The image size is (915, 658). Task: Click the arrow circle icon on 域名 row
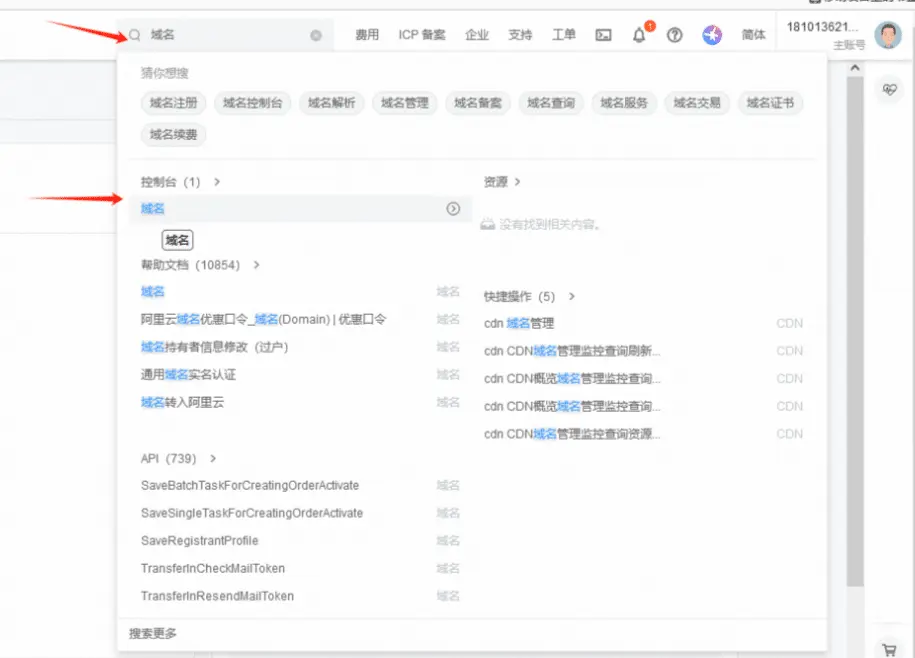coord(453,209)
